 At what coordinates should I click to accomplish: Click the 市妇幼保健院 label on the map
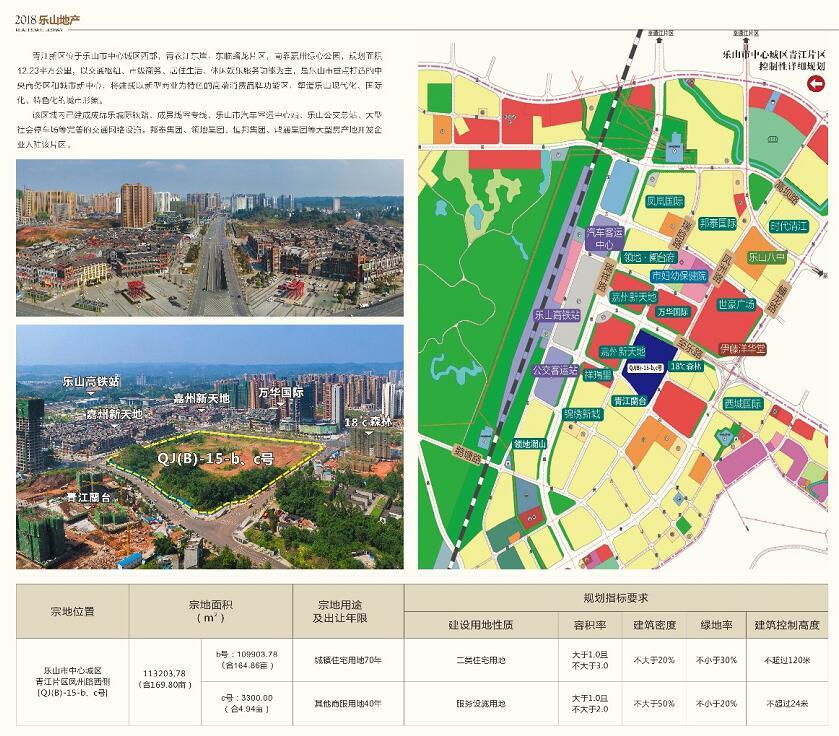pos(678,276)
